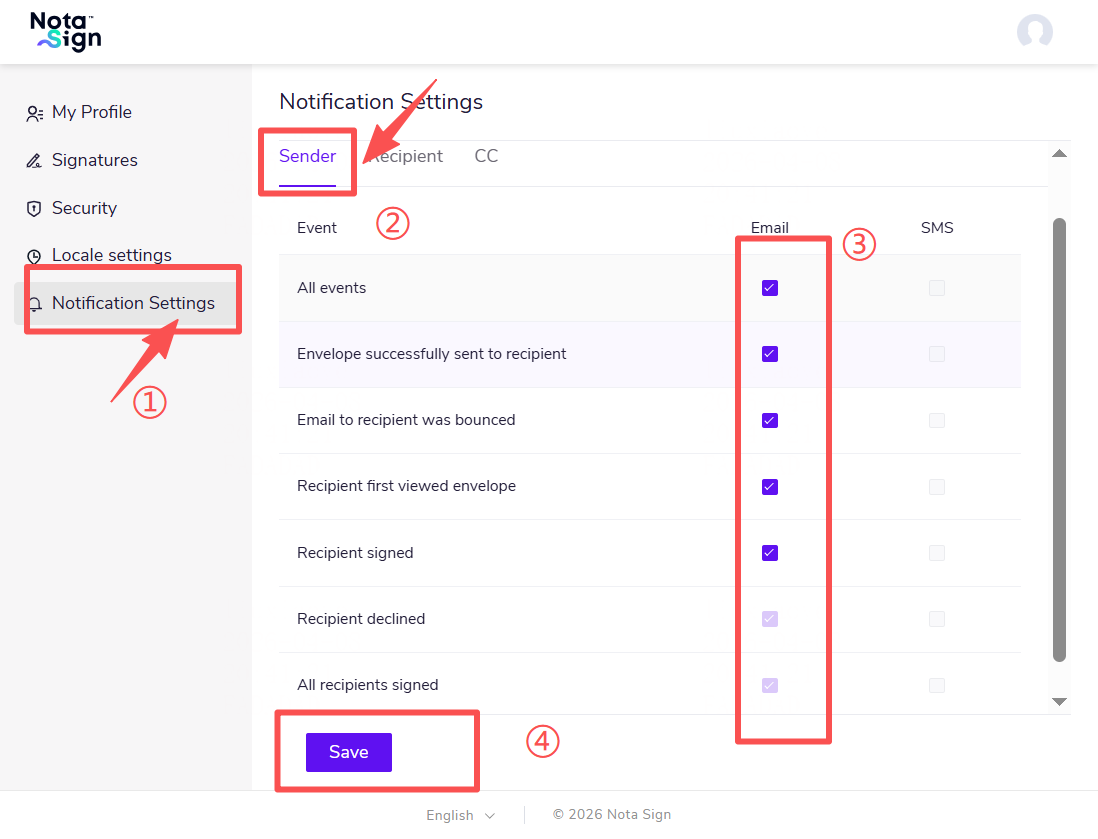Uncheck Email for Recipient signed
Image resolution: width=1098 pixels, height=839 pixels.
click(x=769, y=553)
